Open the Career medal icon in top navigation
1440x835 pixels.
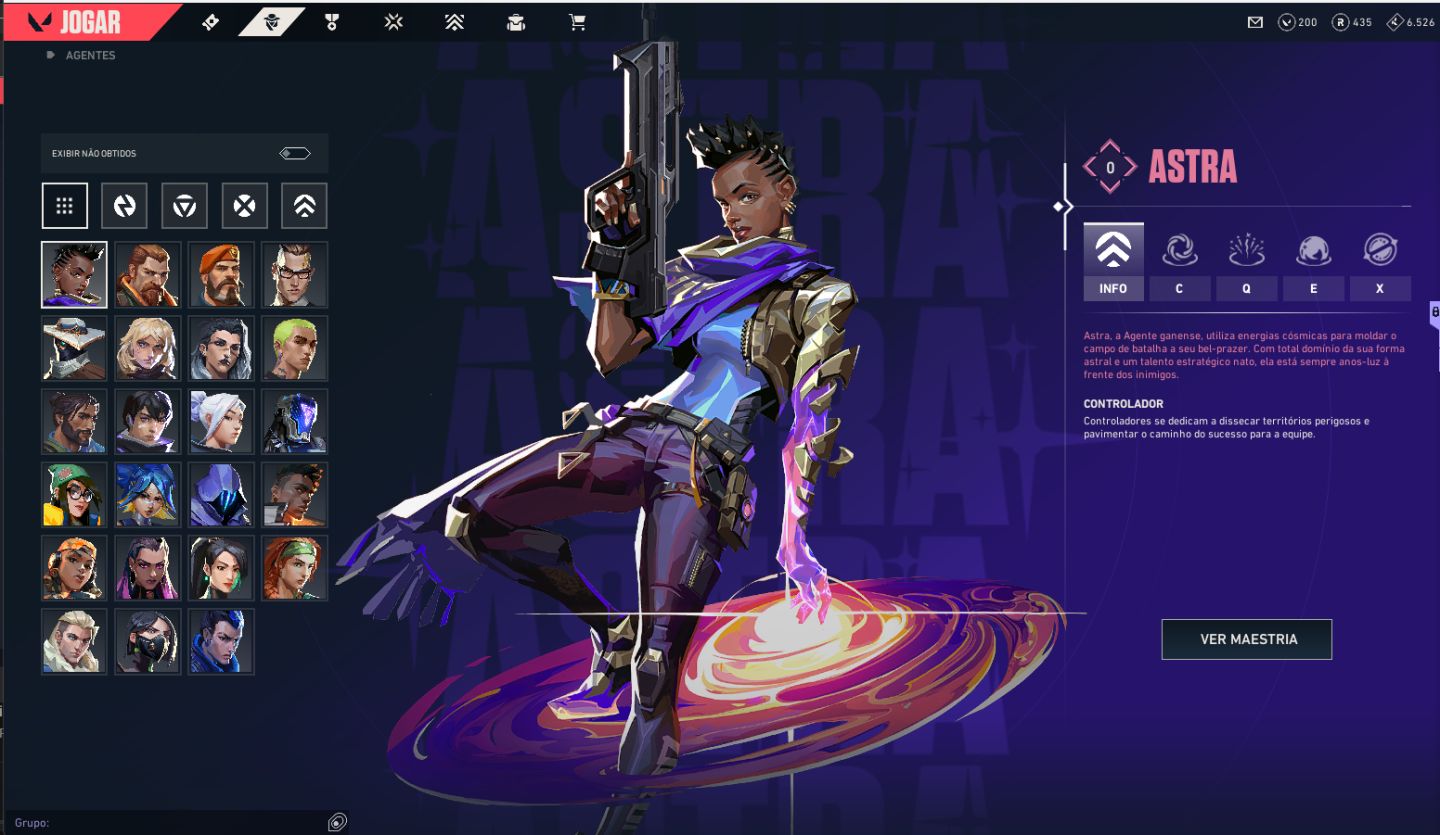[332, 21]
